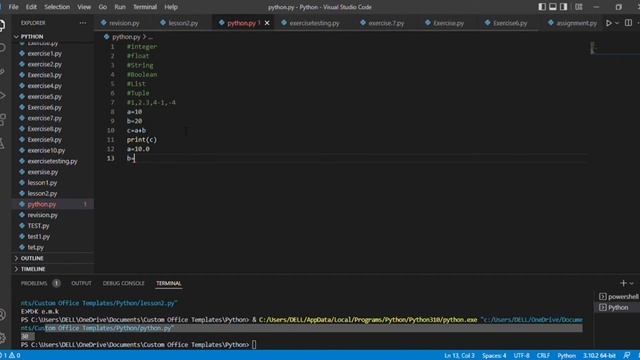Open Explorer more actions ellipsis
The width and height of the screenshot is (640, 360).
(83, 23)
